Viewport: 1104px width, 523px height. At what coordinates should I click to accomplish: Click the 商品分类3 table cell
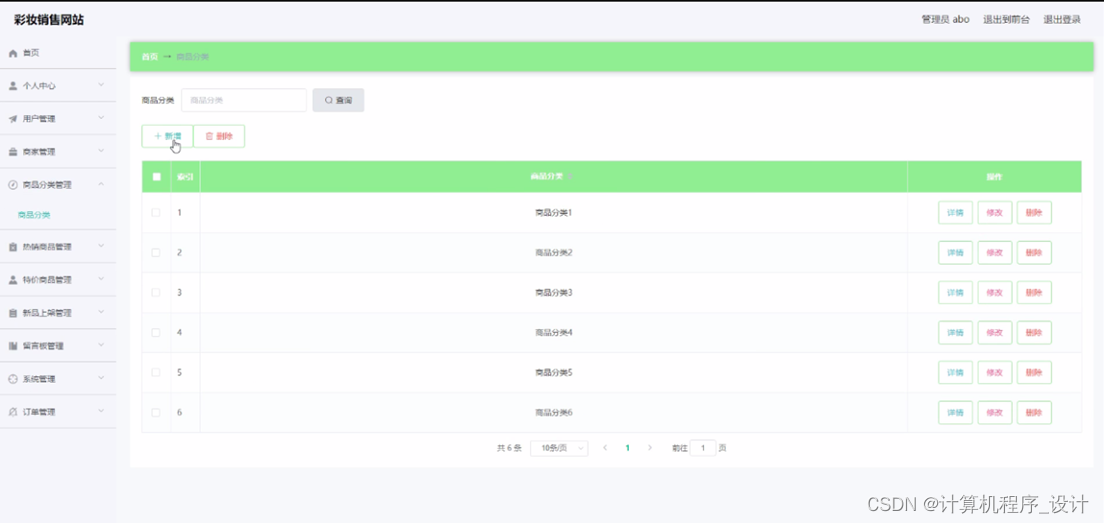[554, 292]
